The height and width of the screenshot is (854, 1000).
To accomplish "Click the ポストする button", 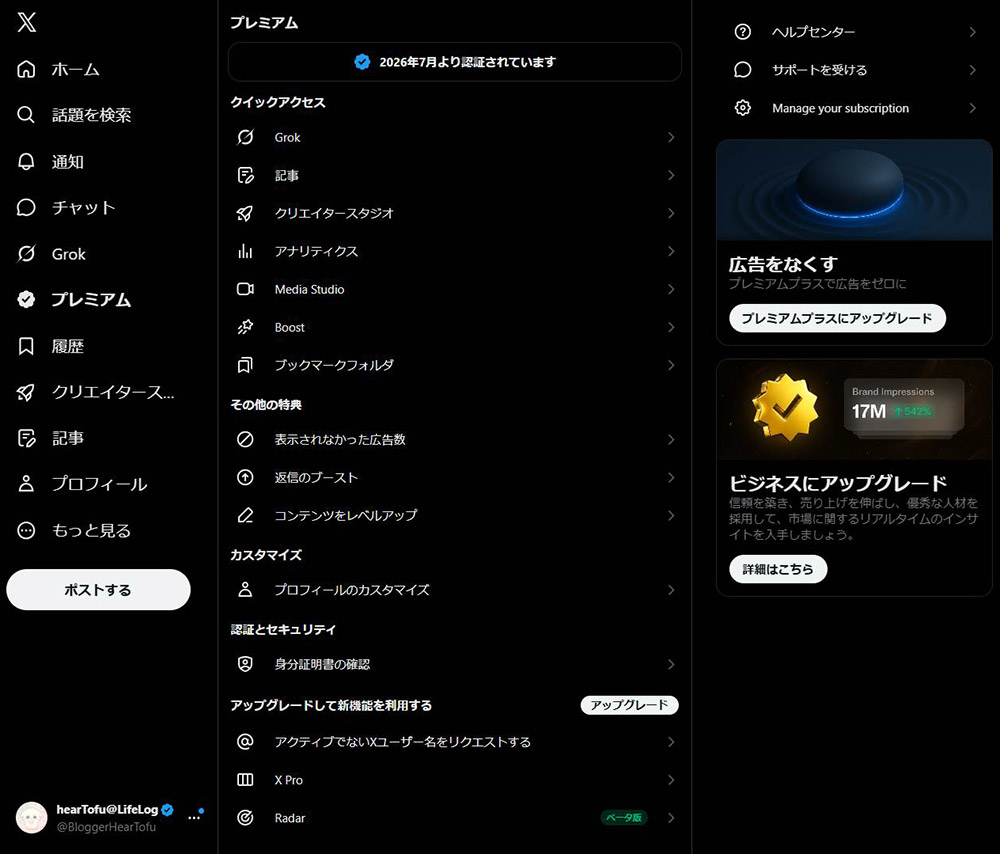I will point(98,589).
